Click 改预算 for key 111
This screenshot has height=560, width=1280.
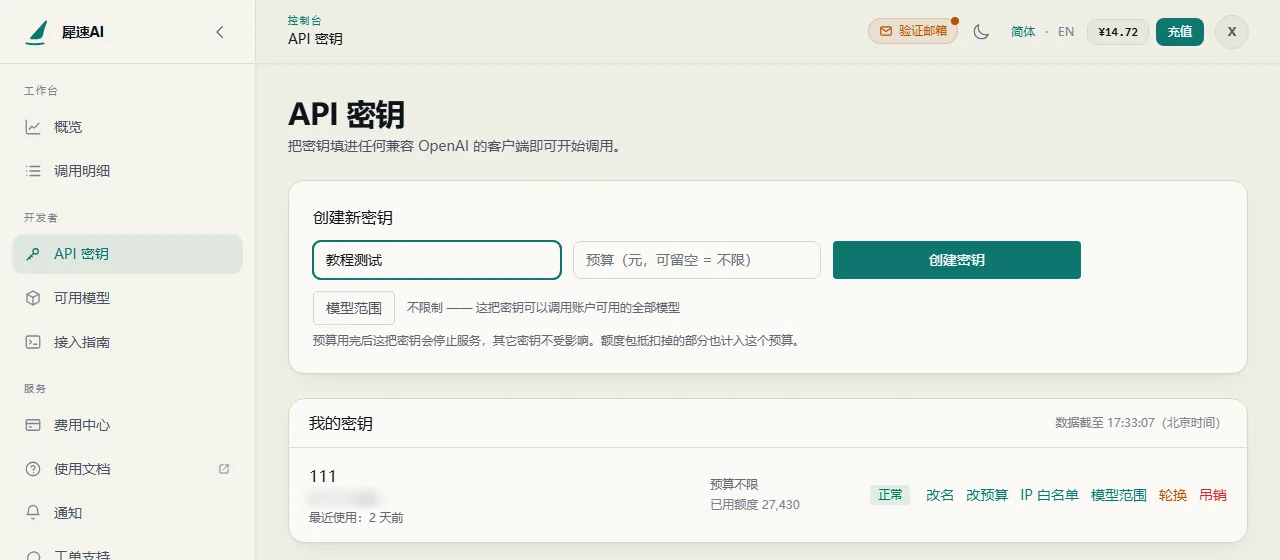point(987,495)
